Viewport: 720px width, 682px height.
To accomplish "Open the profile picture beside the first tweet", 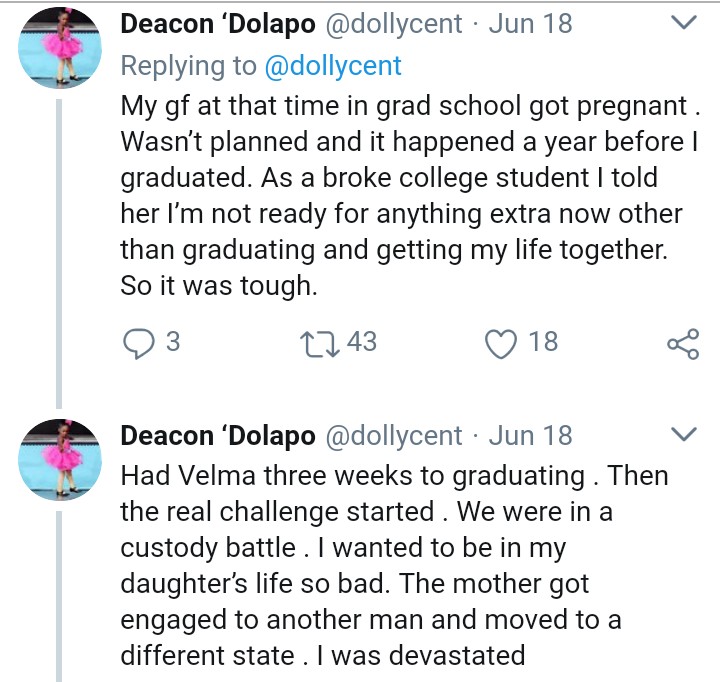I will (58, 48).
